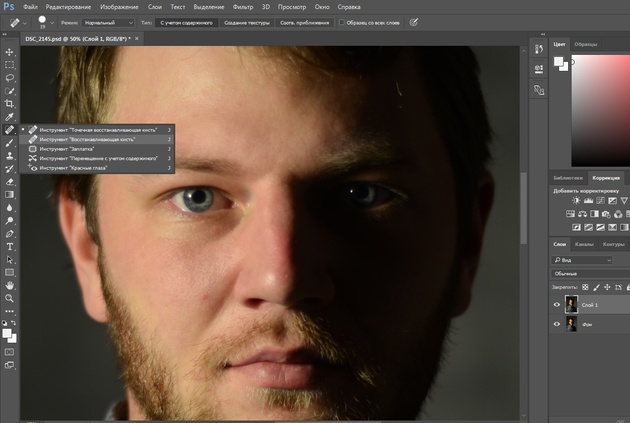Hide the 'Слой 1' layer
The image size is (630, 423).
coord(557,304)
